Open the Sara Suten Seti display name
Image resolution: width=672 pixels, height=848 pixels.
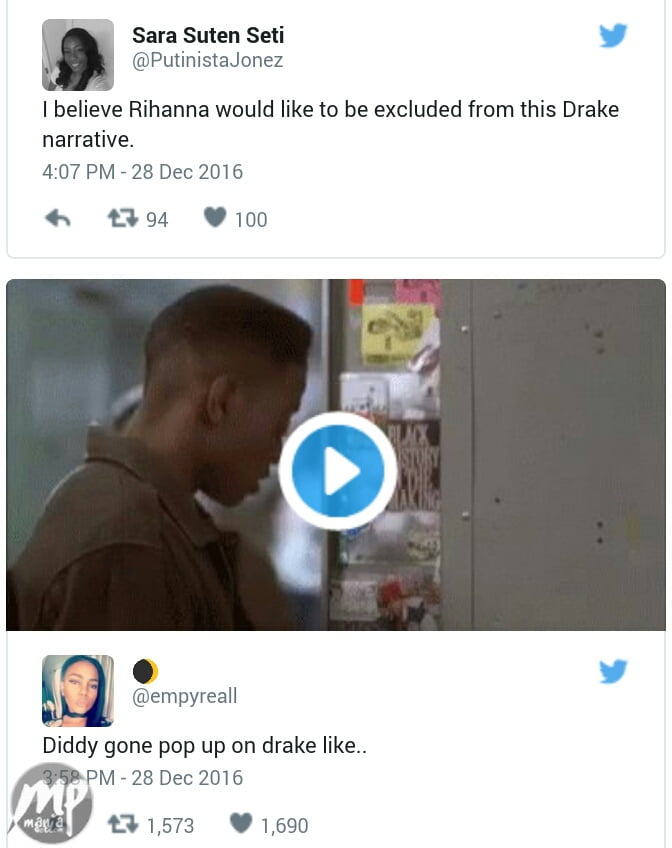pos(208,35)
